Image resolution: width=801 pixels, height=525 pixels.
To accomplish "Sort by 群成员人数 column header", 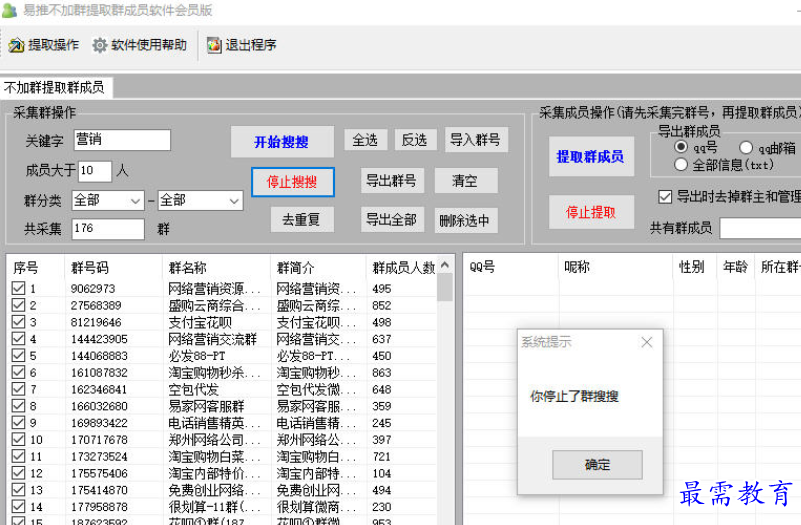I will [402, 268].
